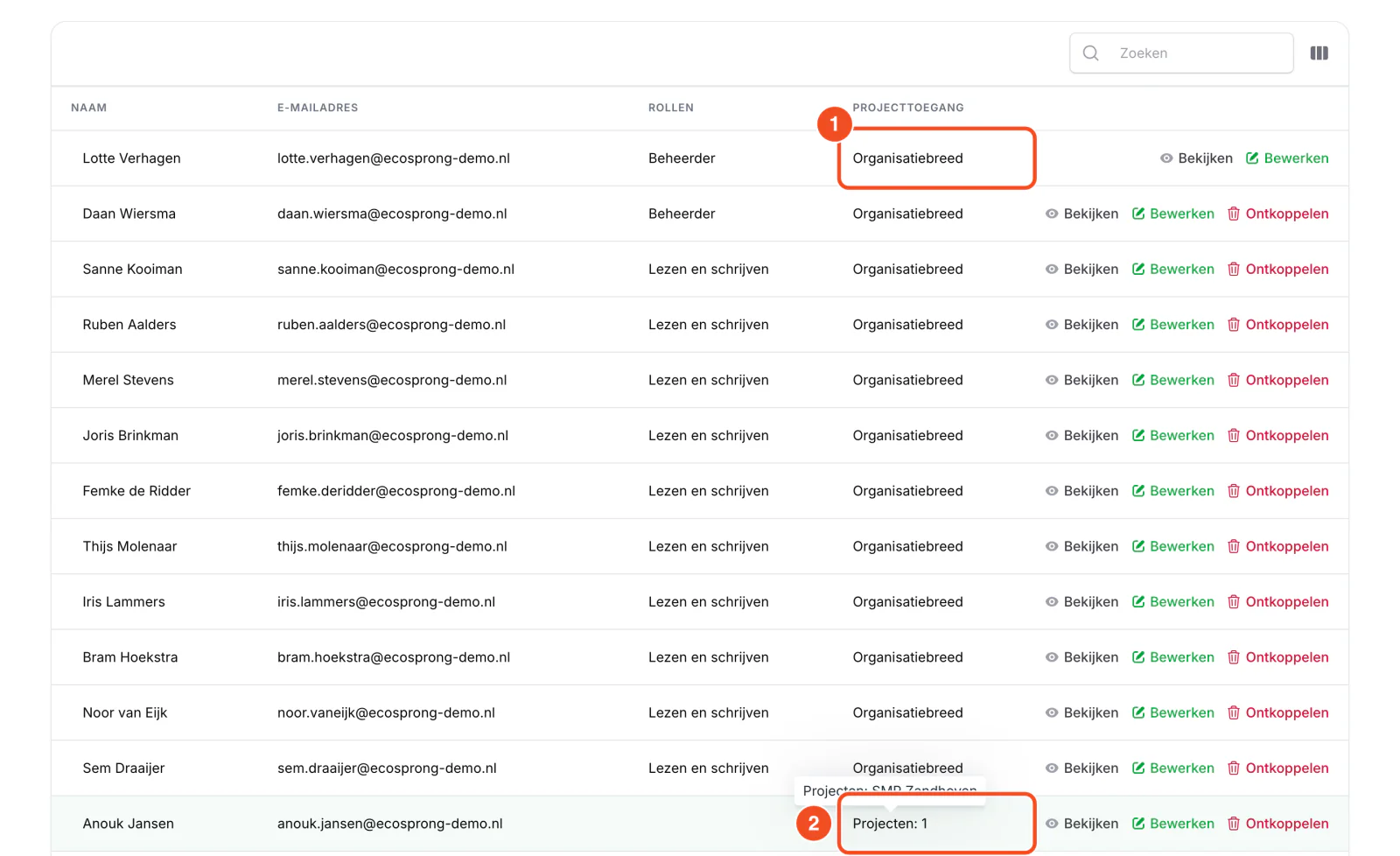Click Bewerken for Thijs Molenaar

point(1172,546)
